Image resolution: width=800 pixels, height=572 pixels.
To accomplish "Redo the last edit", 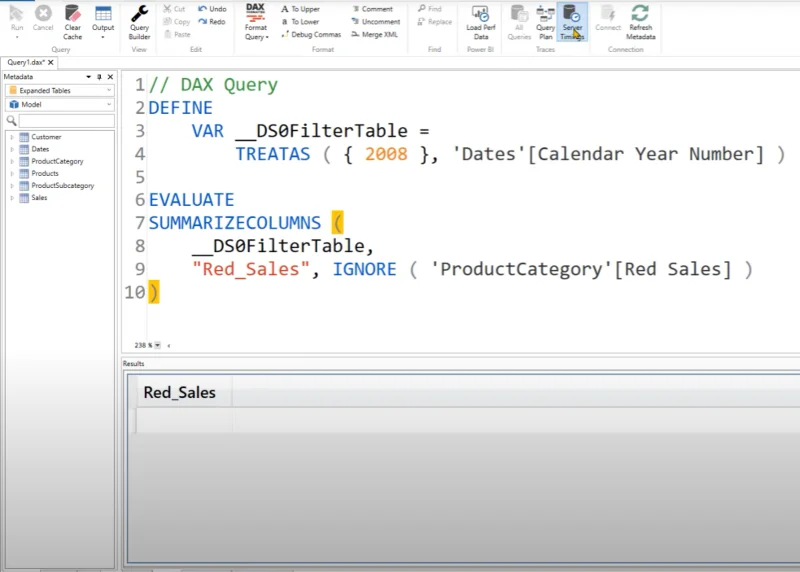I will point(212,21).
